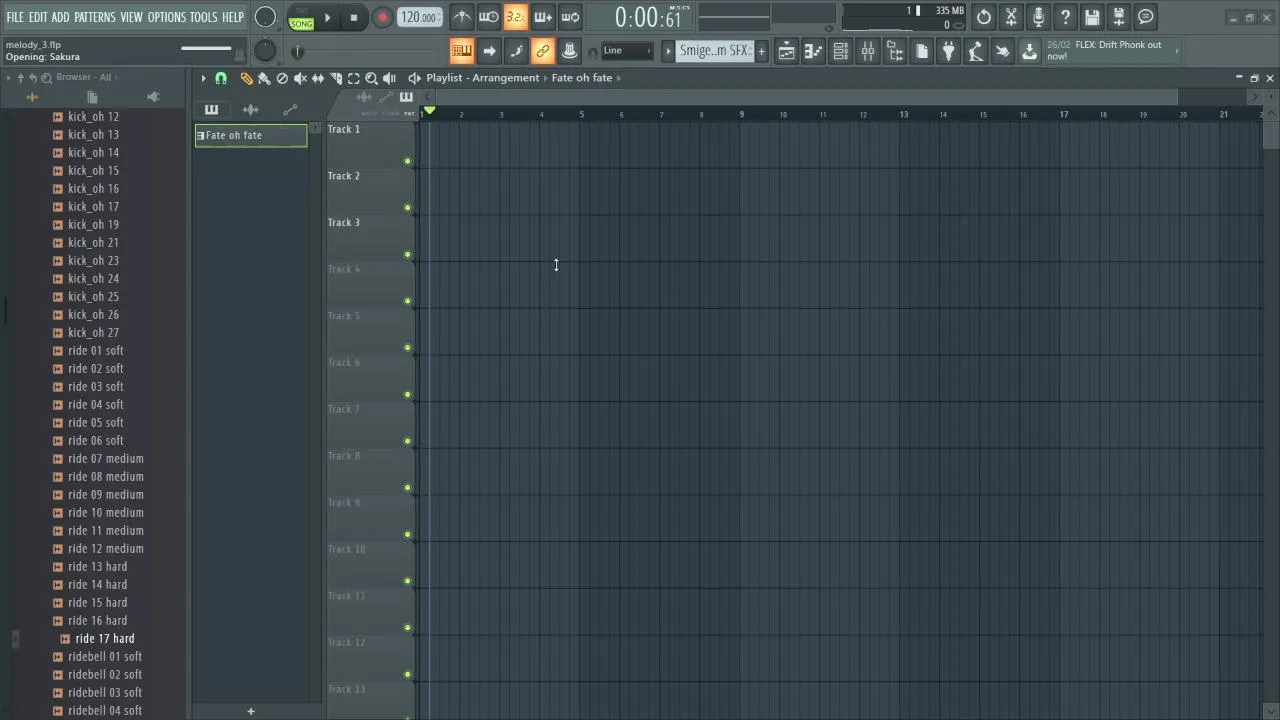Click the help question mark icon
Screen dimensions: 1280x720
click(1065, 17)
